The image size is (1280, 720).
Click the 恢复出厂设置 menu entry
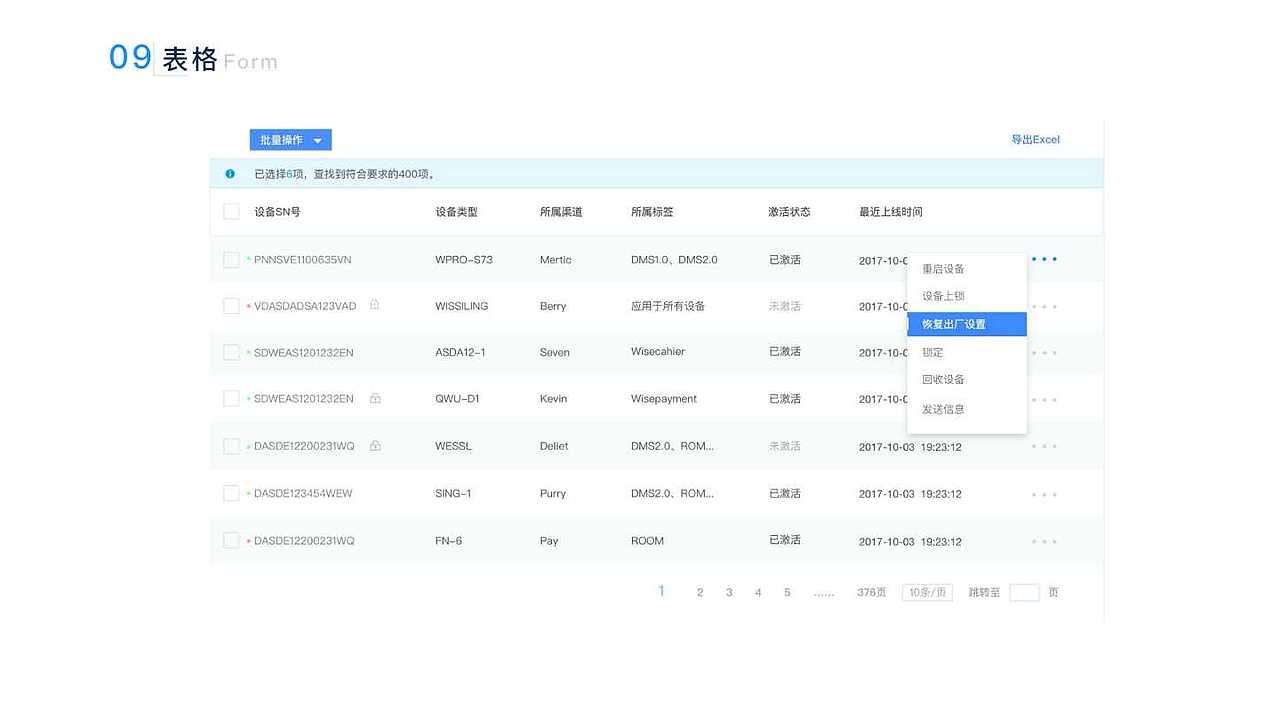click(967, 324)
